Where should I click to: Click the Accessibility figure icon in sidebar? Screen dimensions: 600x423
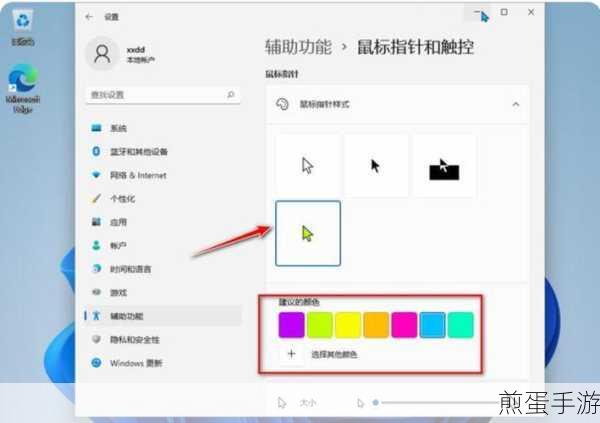point(96,315)
